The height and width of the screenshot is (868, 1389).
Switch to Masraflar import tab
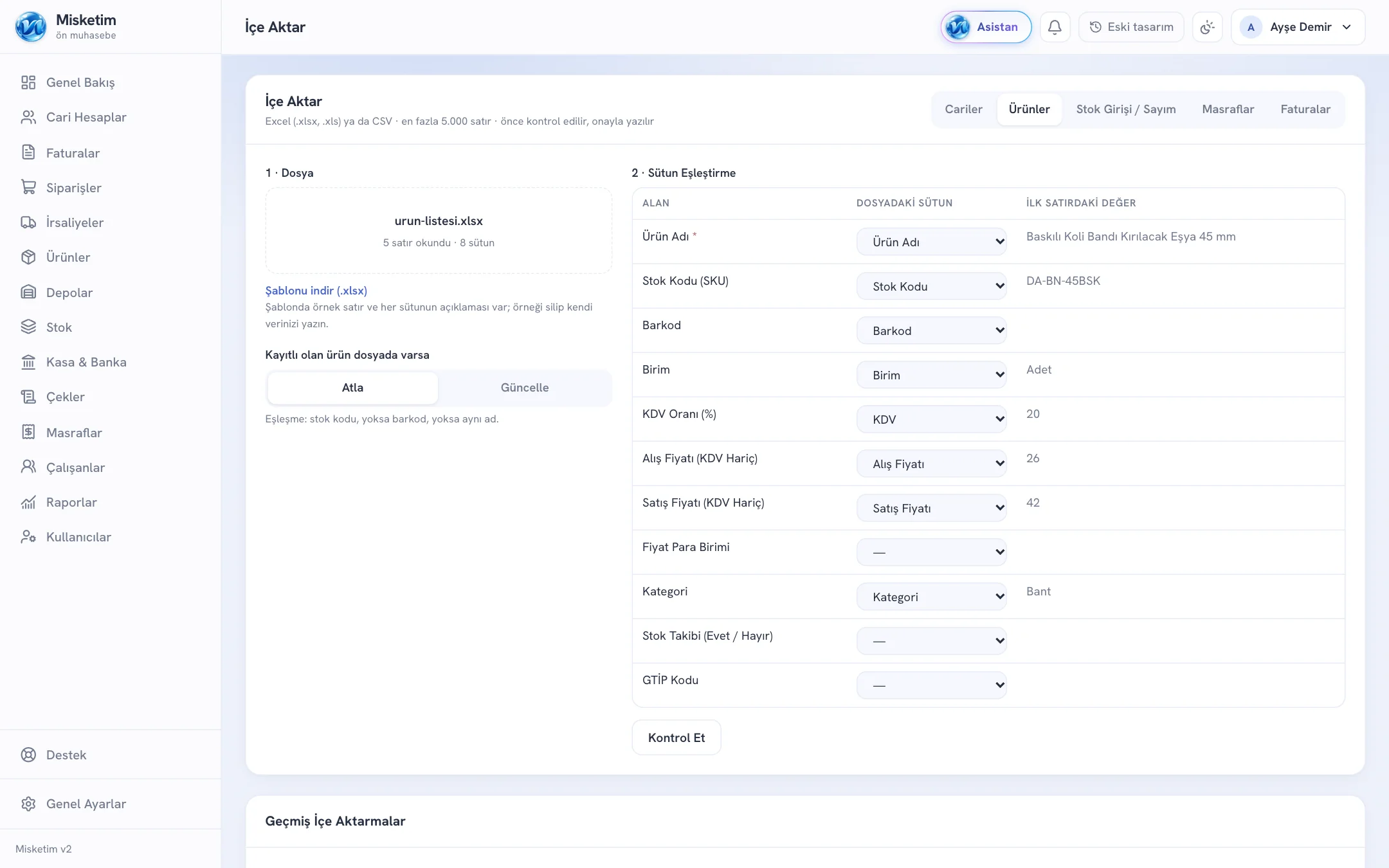[x=1228, y=109]
